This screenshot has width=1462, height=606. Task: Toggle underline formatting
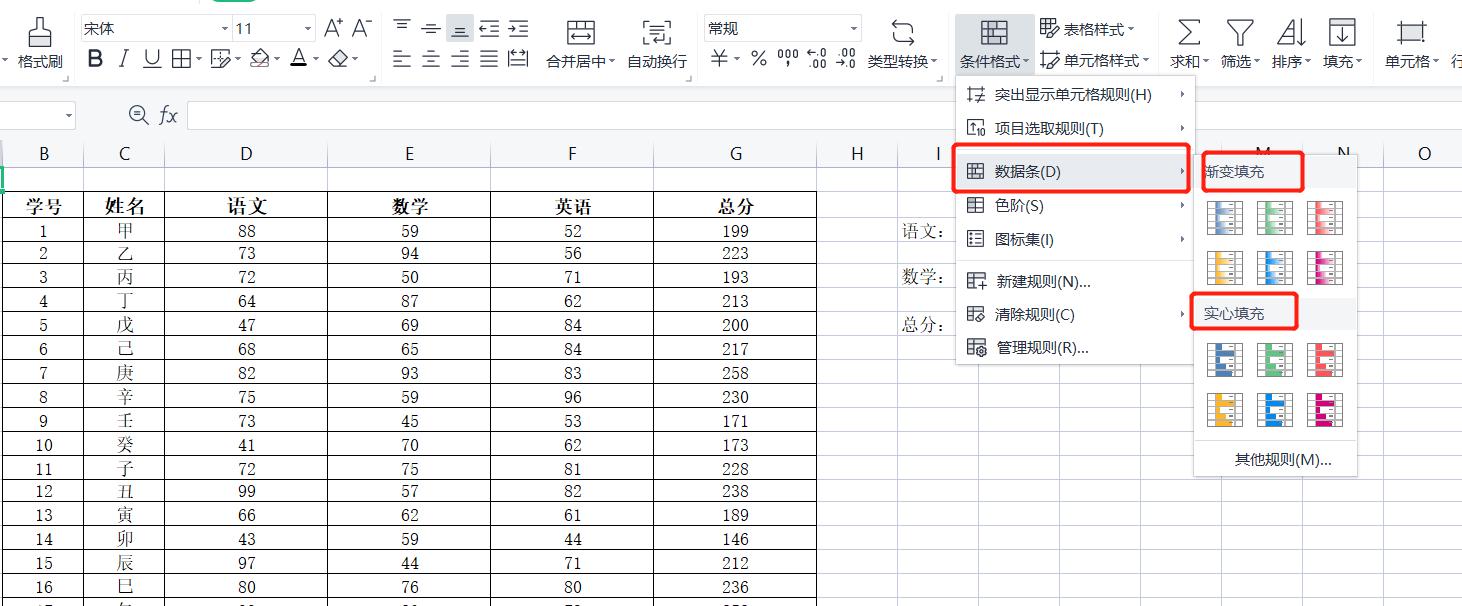[151, 59]
